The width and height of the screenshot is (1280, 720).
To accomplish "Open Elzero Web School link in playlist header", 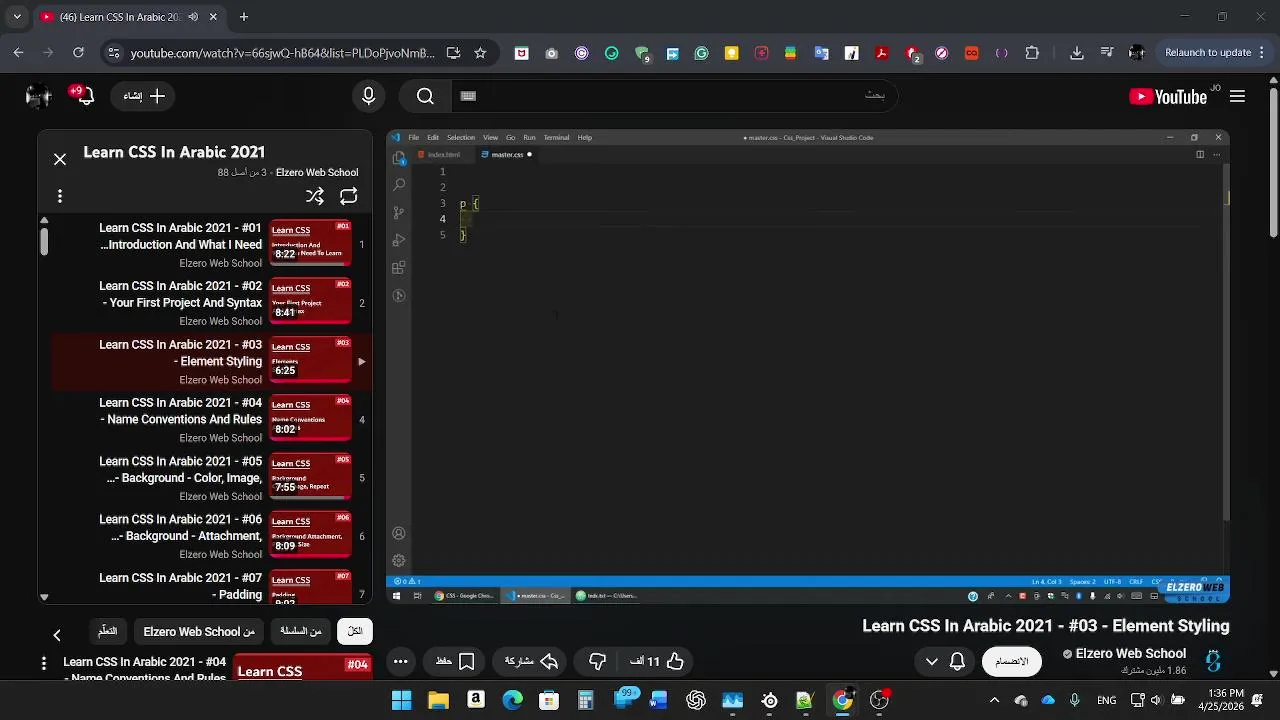I will [x=316, y=172].
